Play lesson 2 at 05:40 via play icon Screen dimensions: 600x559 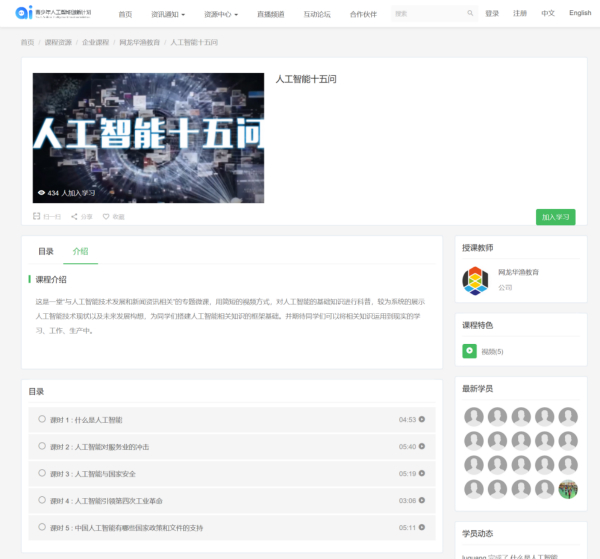click(422, 446)
